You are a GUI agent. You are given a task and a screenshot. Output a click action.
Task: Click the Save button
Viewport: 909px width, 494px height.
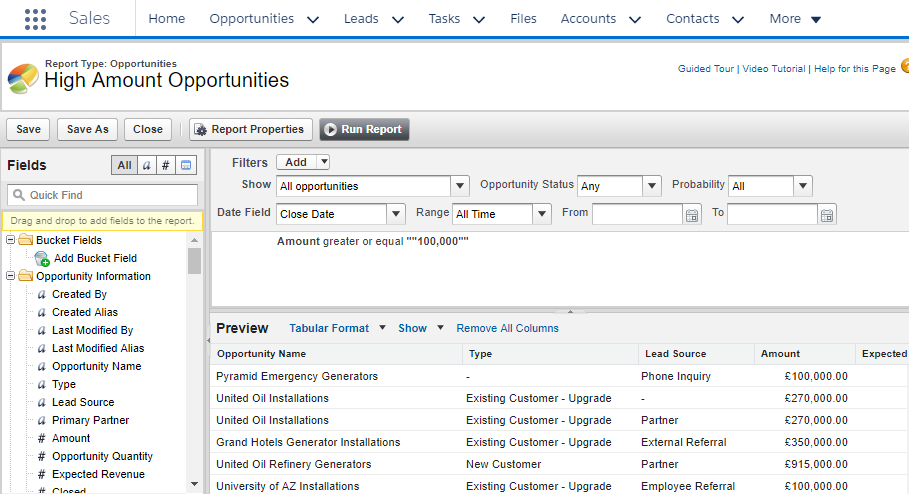click(x=28, y=129)
